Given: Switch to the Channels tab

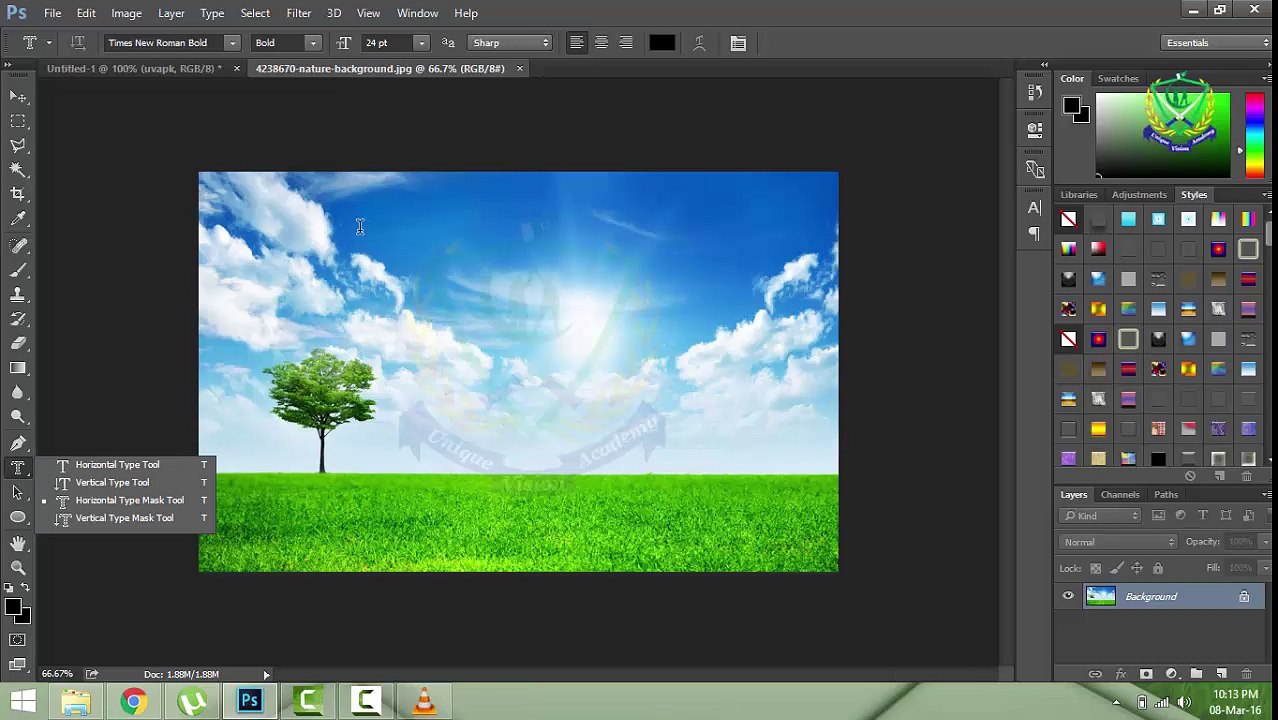Looking at the screenshot, I should click(x=1120, y=495).
